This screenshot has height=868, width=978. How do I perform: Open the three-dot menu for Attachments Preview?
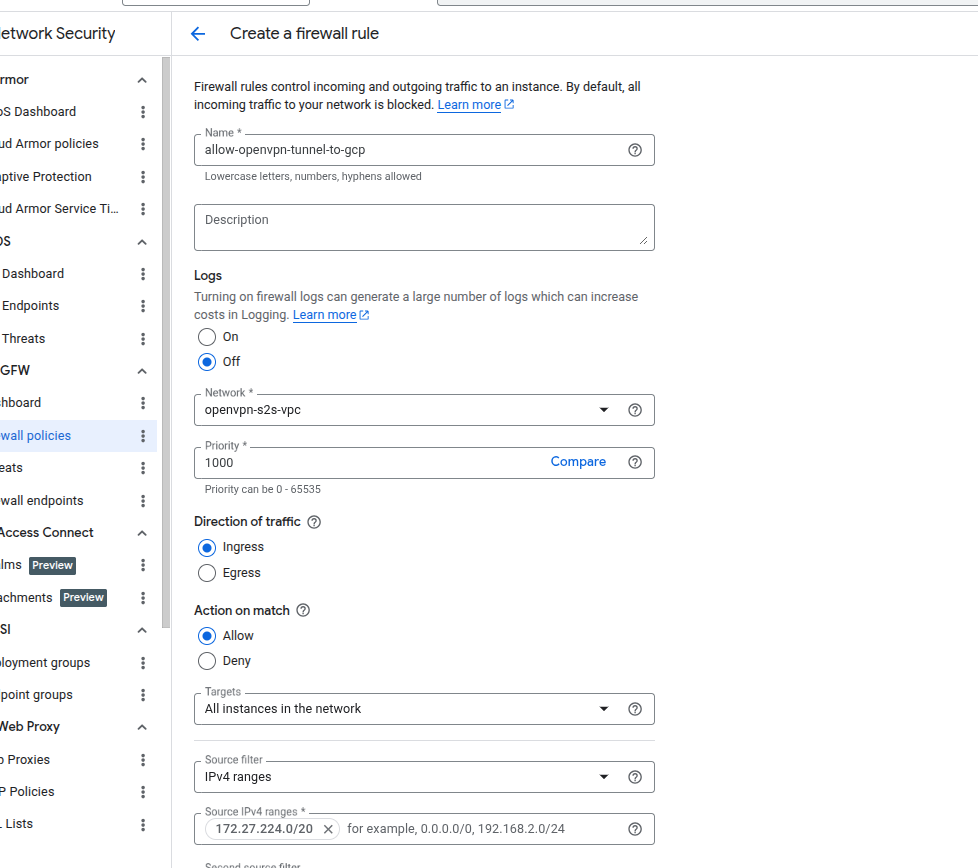coord(143,598)
